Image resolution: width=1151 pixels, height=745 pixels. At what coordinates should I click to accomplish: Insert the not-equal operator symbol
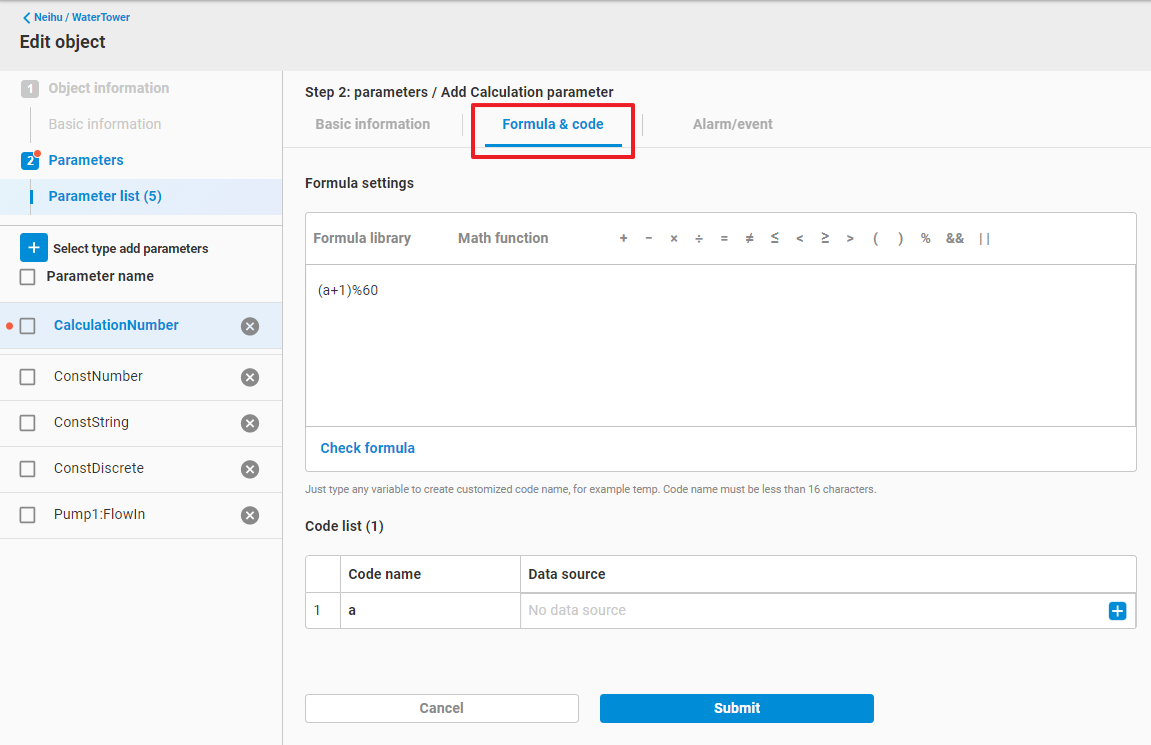pyautogui.click(x=749, y=238)
